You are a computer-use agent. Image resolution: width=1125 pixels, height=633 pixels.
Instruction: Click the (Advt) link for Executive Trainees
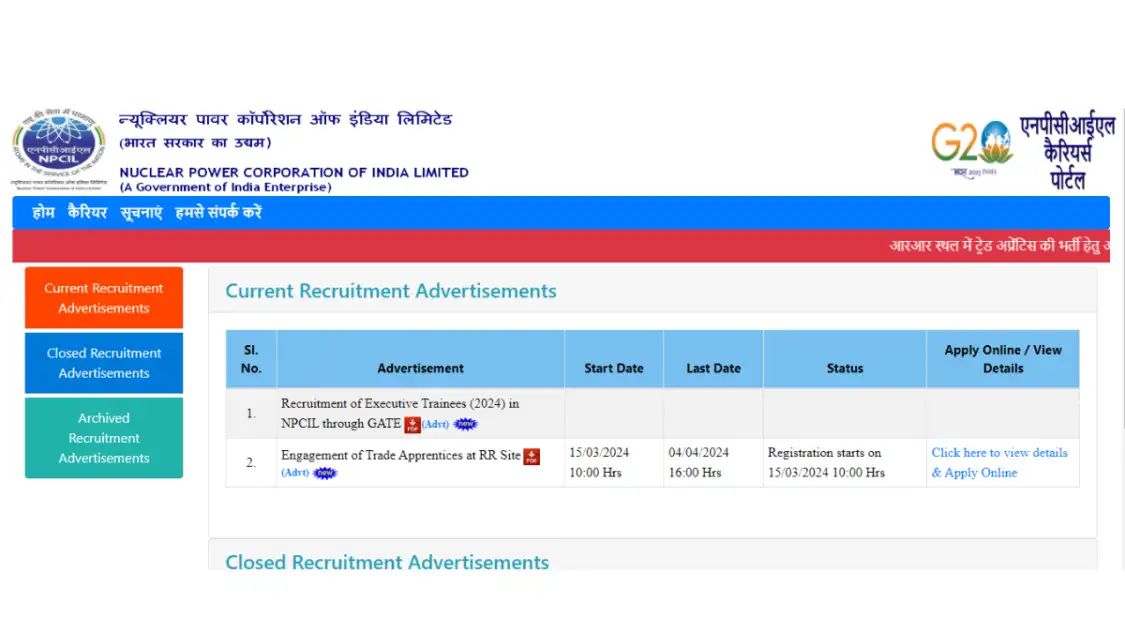[x=435, y=424]
